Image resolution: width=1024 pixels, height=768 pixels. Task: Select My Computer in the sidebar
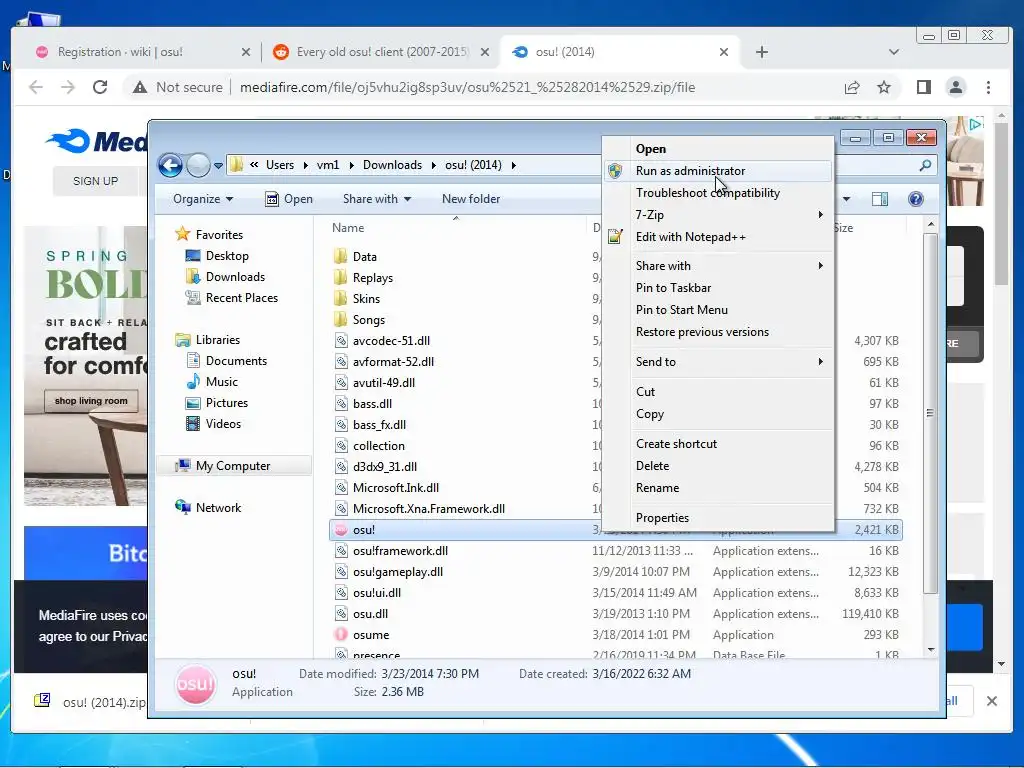click(232, 466)
